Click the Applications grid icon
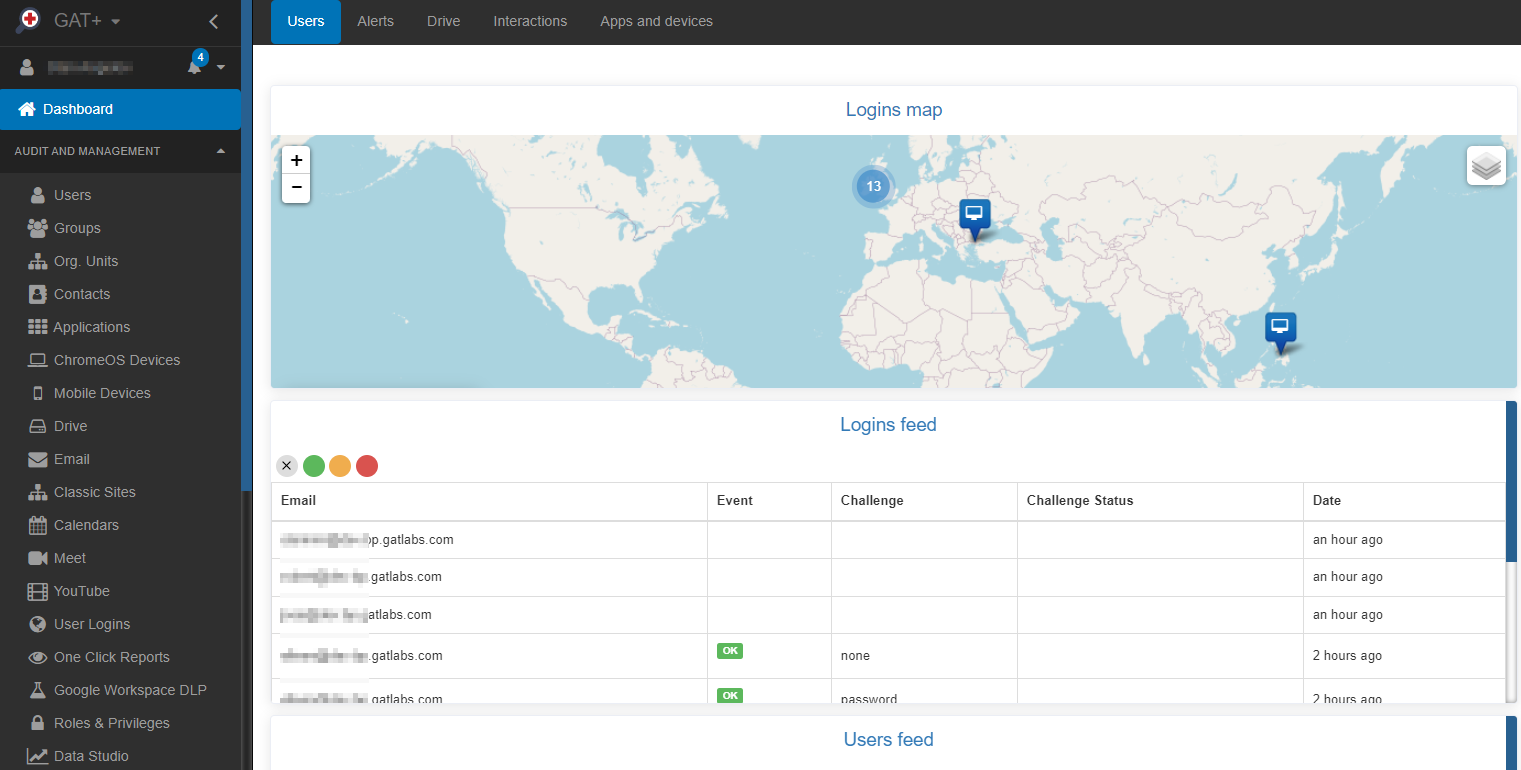 click(x=38, y=327)
